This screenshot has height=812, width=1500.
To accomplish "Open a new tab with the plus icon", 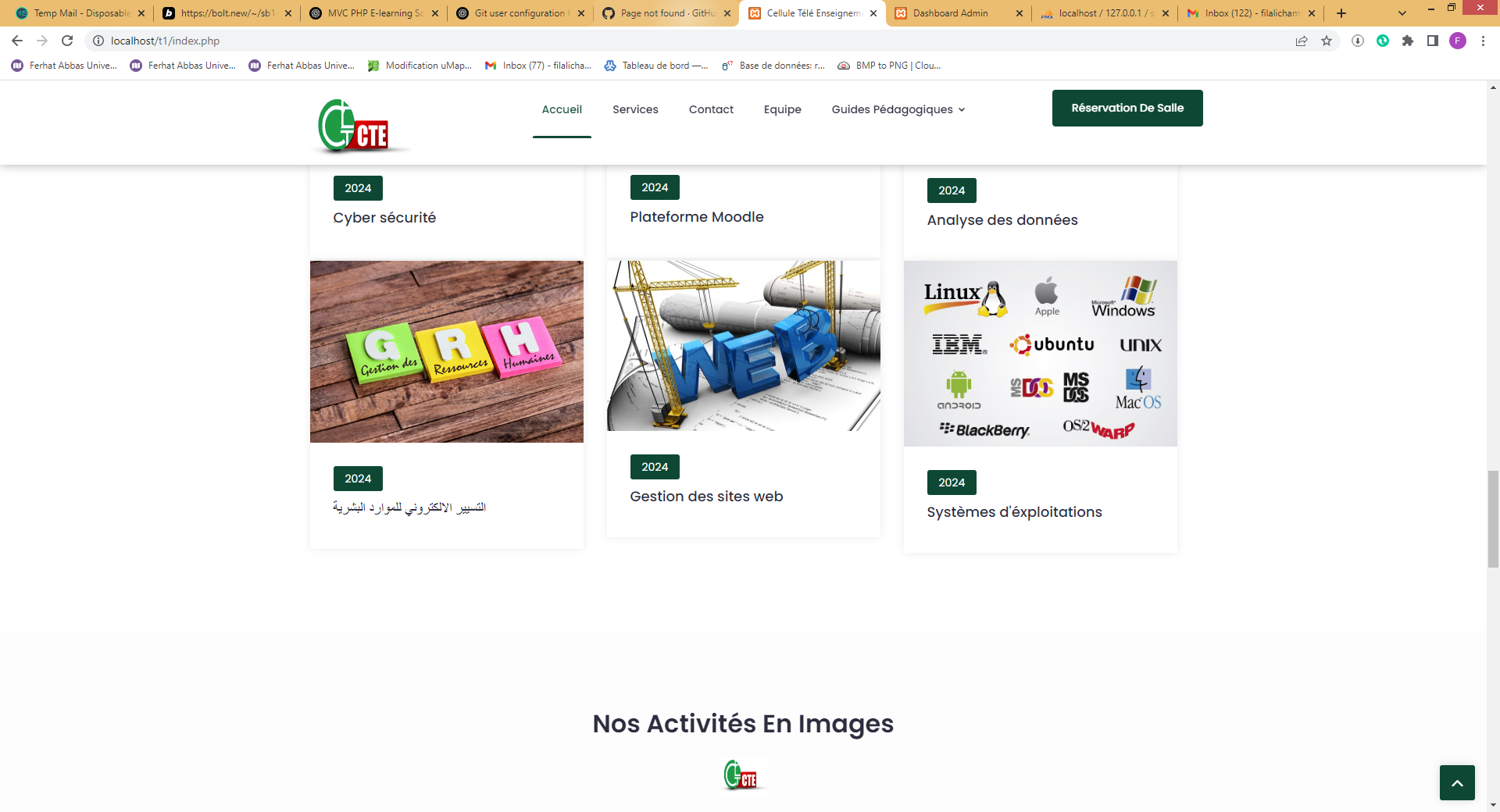I will point(1341,13).
